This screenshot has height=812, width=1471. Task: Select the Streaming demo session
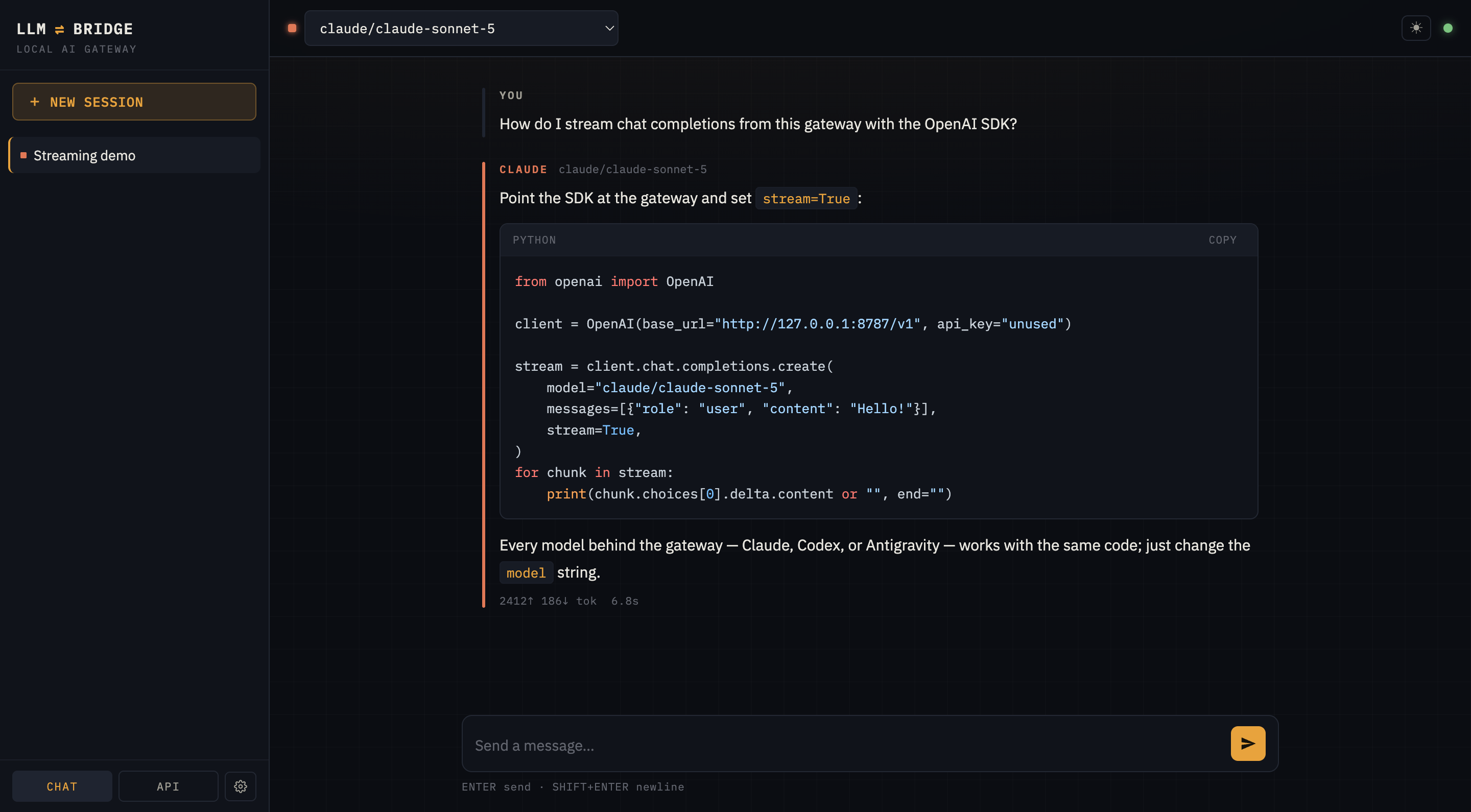[135, 155]
